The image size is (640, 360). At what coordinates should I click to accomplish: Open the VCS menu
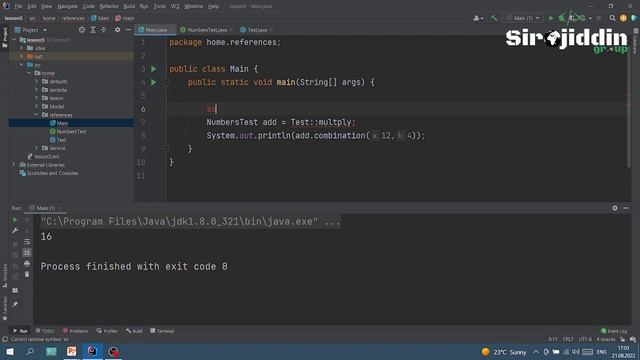(175, 6)
